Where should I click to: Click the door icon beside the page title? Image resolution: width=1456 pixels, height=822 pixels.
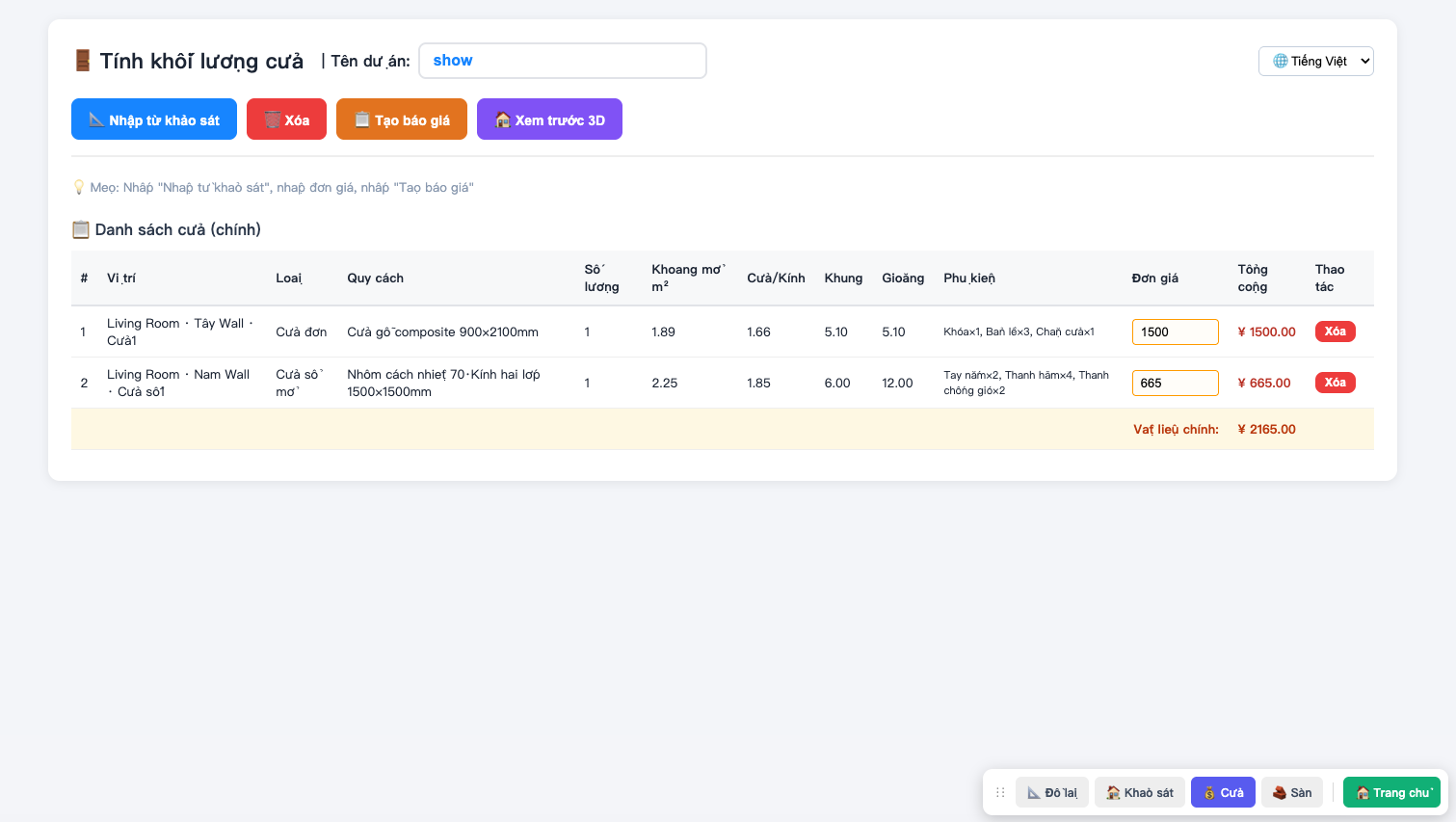pos(83,61)
